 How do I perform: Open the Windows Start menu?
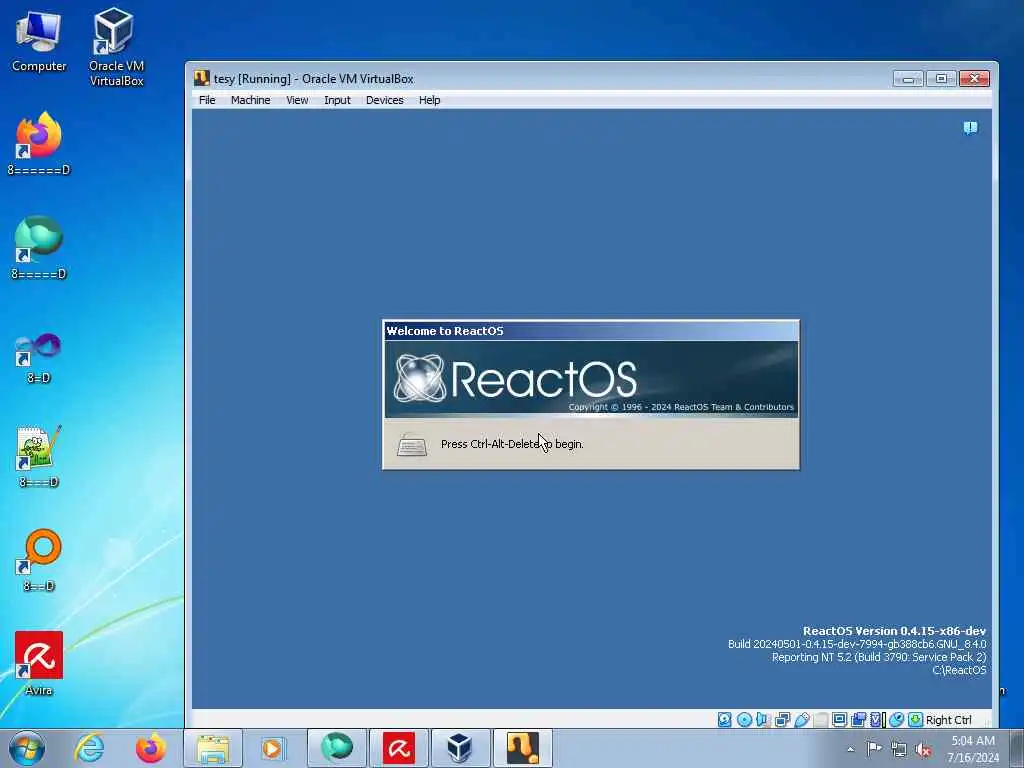point(27,748)
